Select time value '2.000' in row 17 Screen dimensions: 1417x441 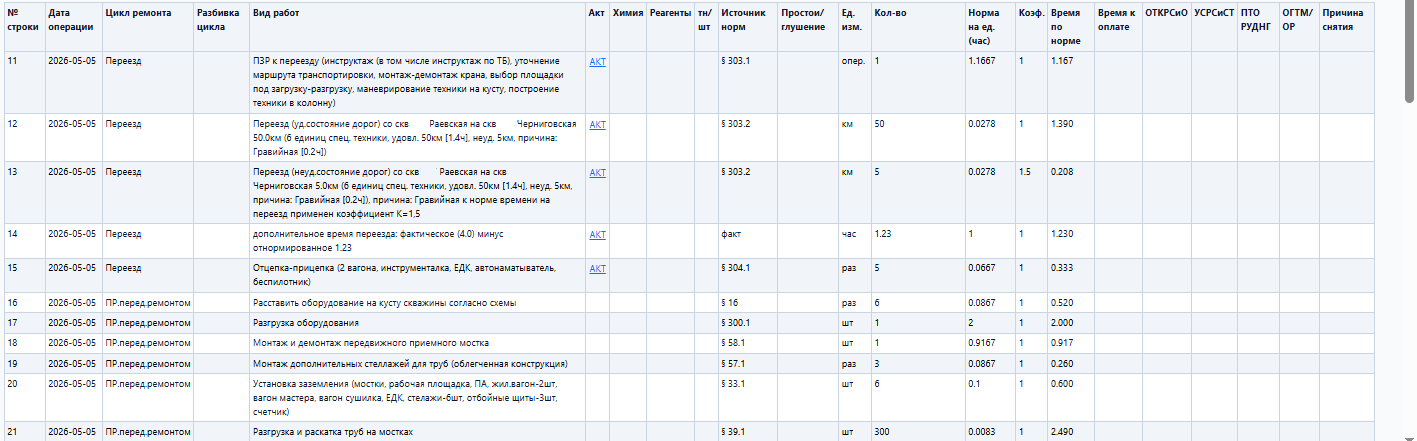tap(1070, 323)
